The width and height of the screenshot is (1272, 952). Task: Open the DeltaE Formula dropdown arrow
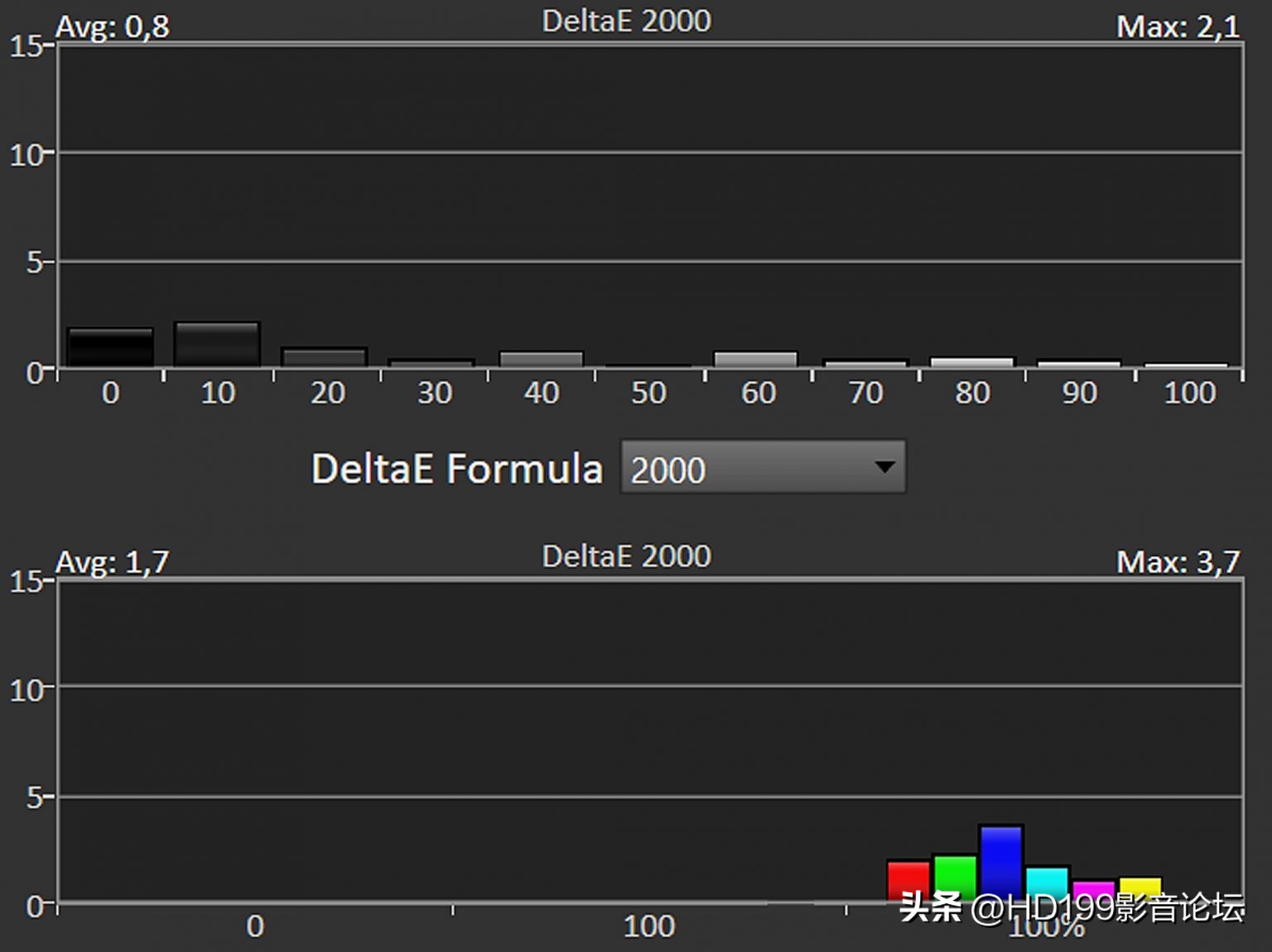tap(884, 468)
